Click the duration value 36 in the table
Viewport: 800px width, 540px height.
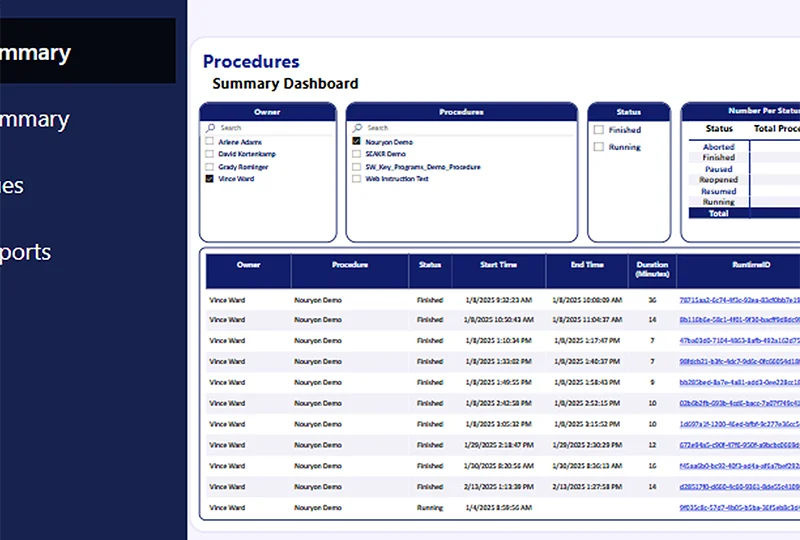coord(652,300)
